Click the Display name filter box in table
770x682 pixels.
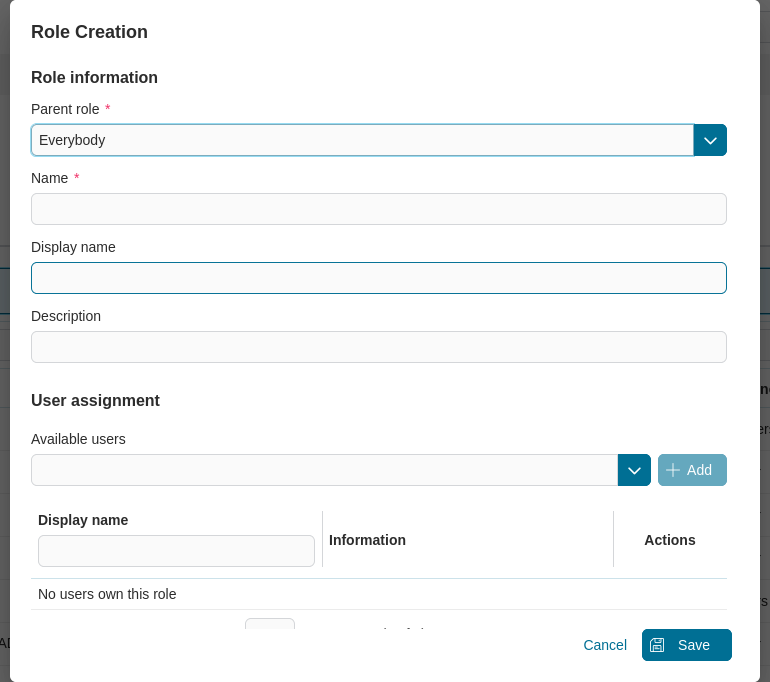[x=176, y=551]
